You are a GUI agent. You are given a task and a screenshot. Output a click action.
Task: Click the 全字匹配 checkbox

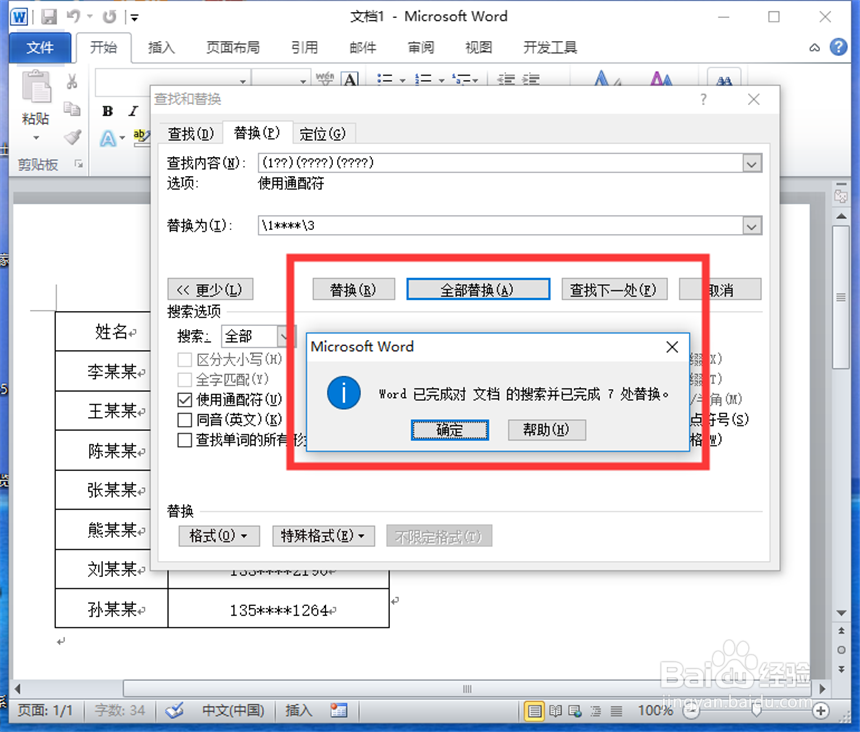[x=185, y=379]
